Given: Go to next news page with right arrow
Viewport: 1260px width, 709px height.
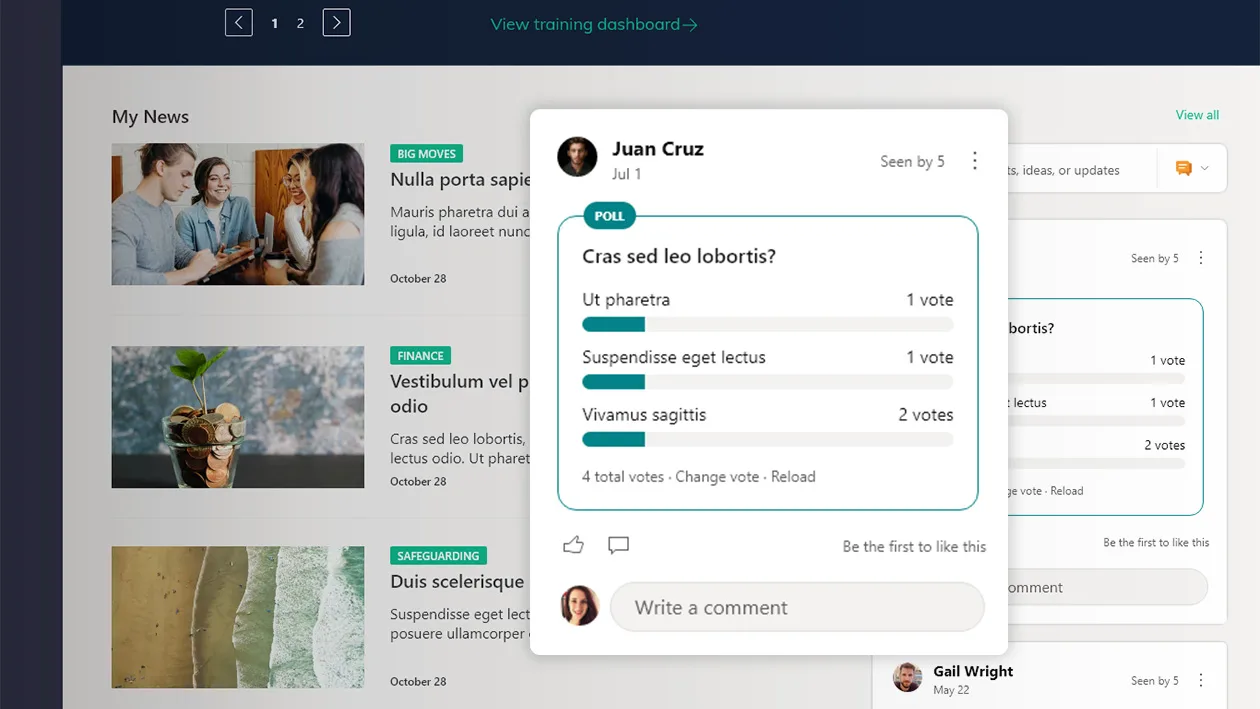Looking at the screenshot, I should [336, 21].
